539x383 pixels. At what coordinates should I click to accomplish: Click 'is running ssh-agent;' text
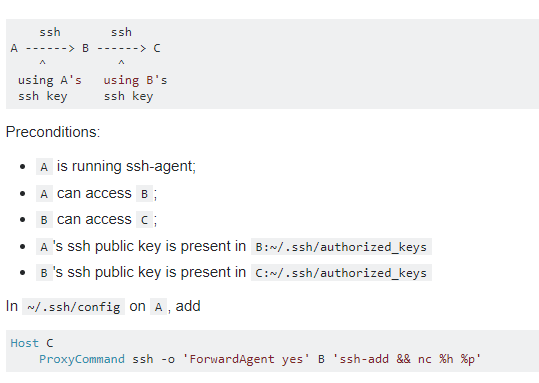pyautogui.click(x=126, y=166)
